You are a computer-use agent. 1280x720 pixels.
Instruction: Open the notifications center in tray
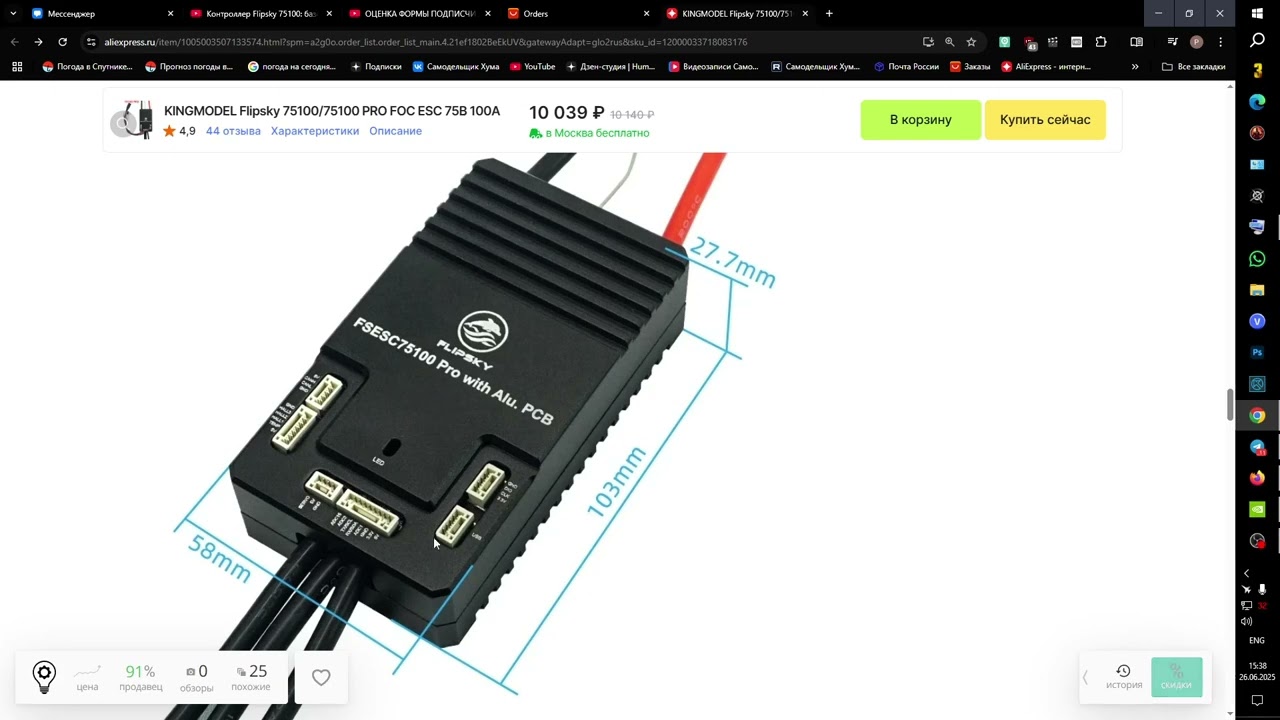[1257, 701]
